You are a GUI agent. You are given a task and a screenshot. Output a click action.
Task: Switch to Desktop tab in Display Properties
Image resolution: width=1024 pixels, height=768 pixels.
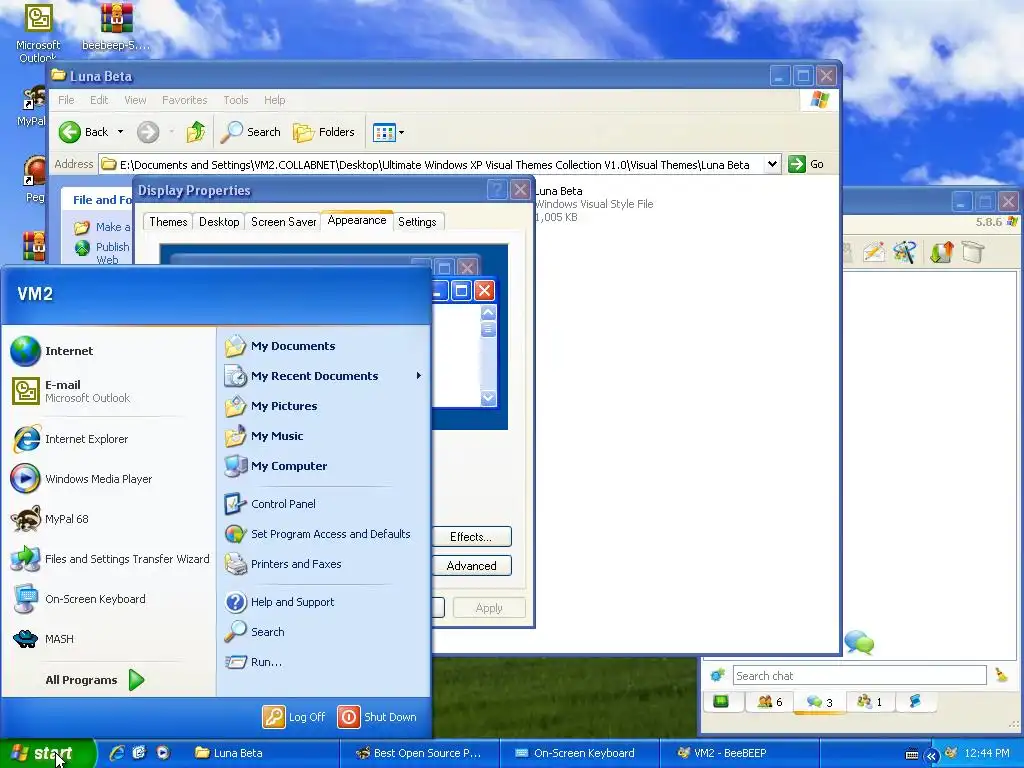tap(219, 222)
